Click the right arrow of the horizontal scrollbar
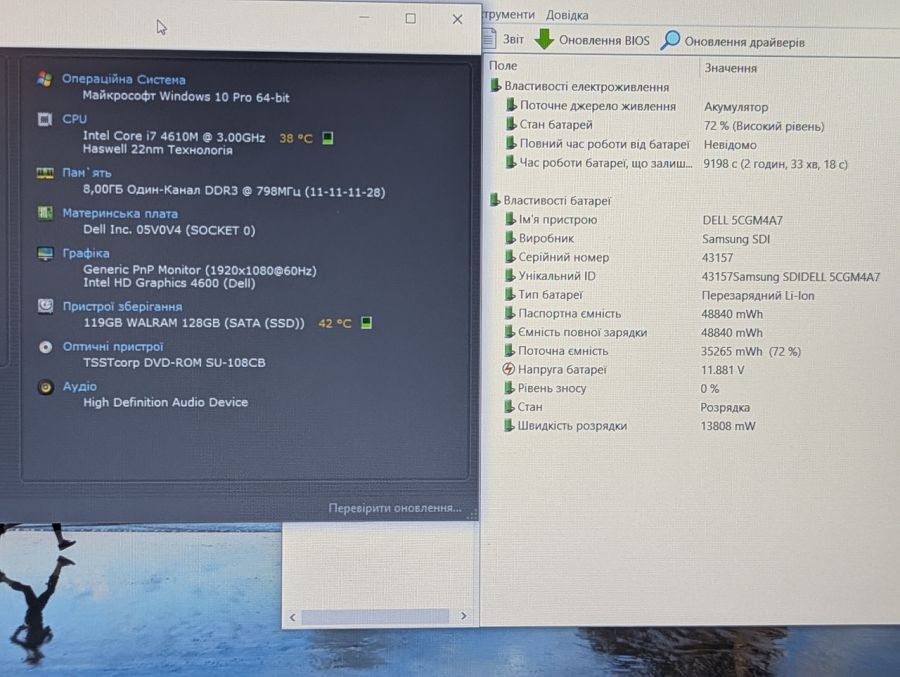The width and height of the screenshot is (900, 677). pyautogui.click(x=463, y=616)
